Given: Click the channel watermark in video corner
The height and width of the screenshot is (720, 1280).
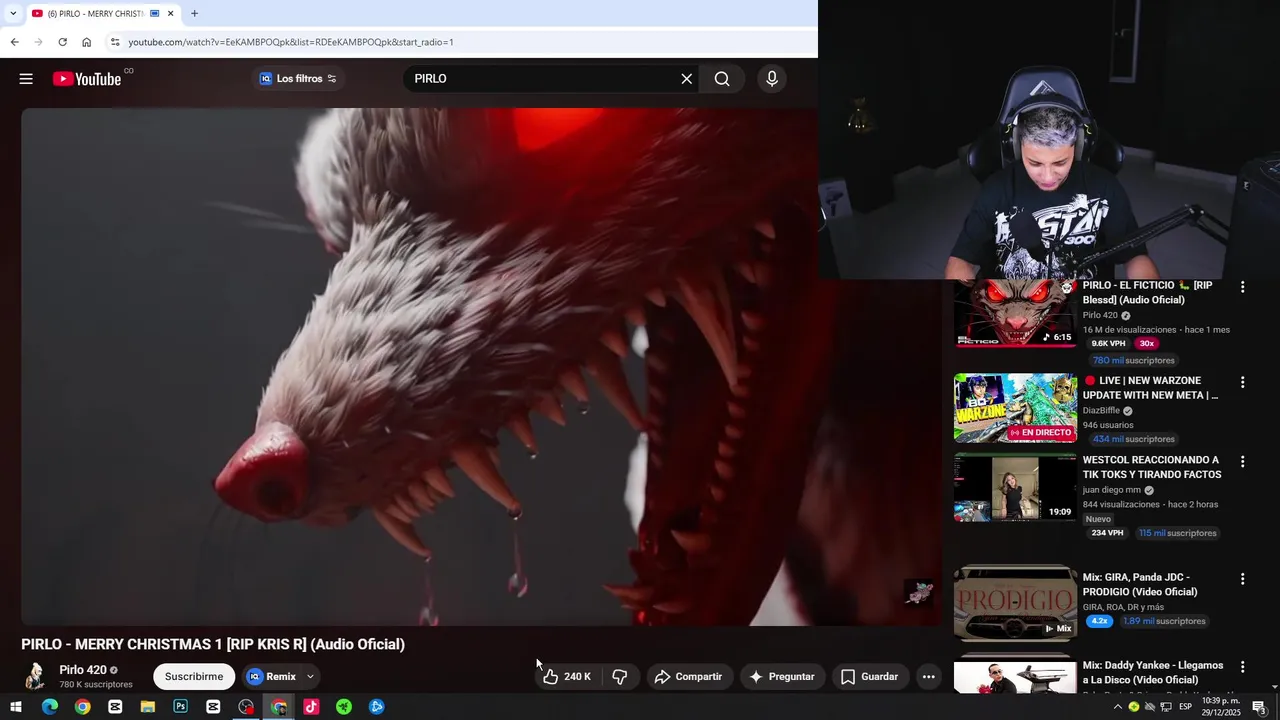Looking at the screenshot, I should 919,592.
